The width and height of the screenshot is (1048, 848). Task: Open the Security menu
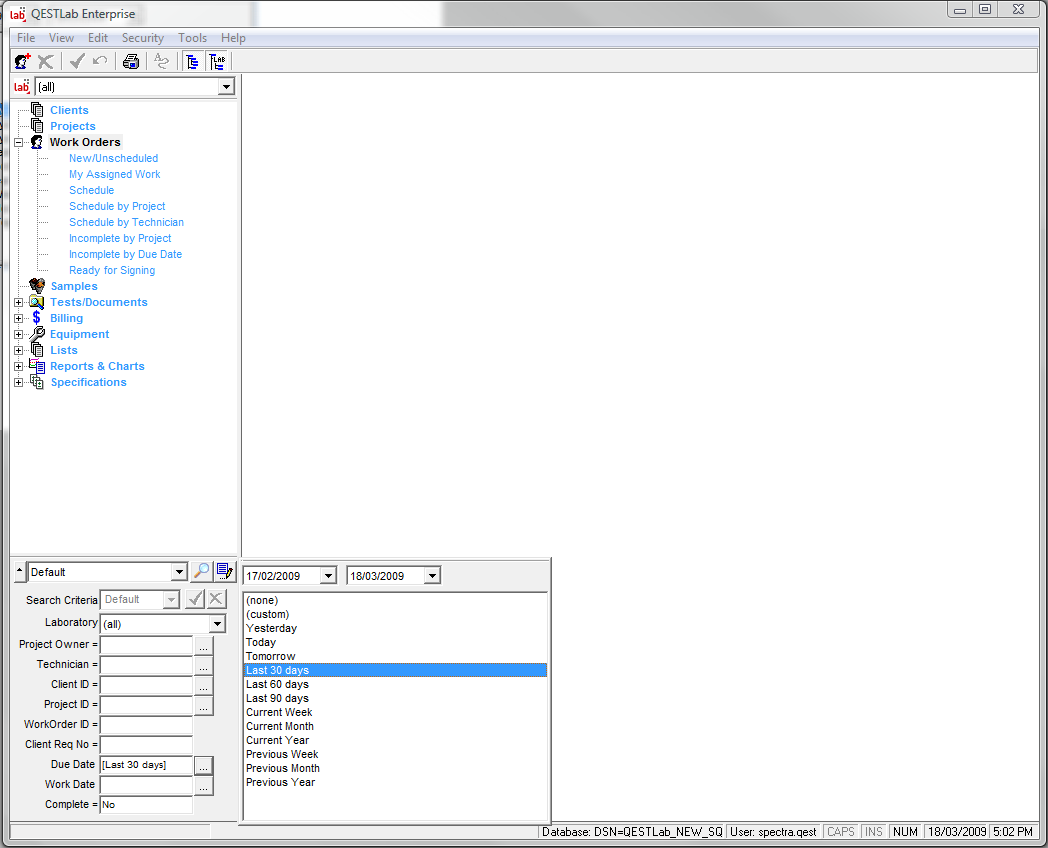tap(142, 38)
